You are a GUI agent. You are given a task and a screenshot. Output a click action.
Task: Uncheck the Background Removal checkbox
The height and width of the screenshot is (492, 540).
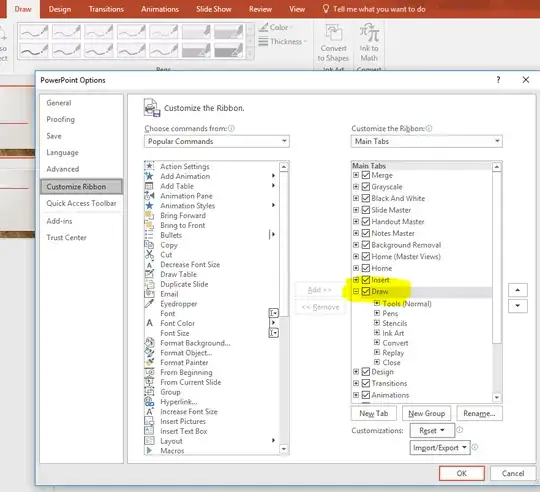click(x=366, y=245)
